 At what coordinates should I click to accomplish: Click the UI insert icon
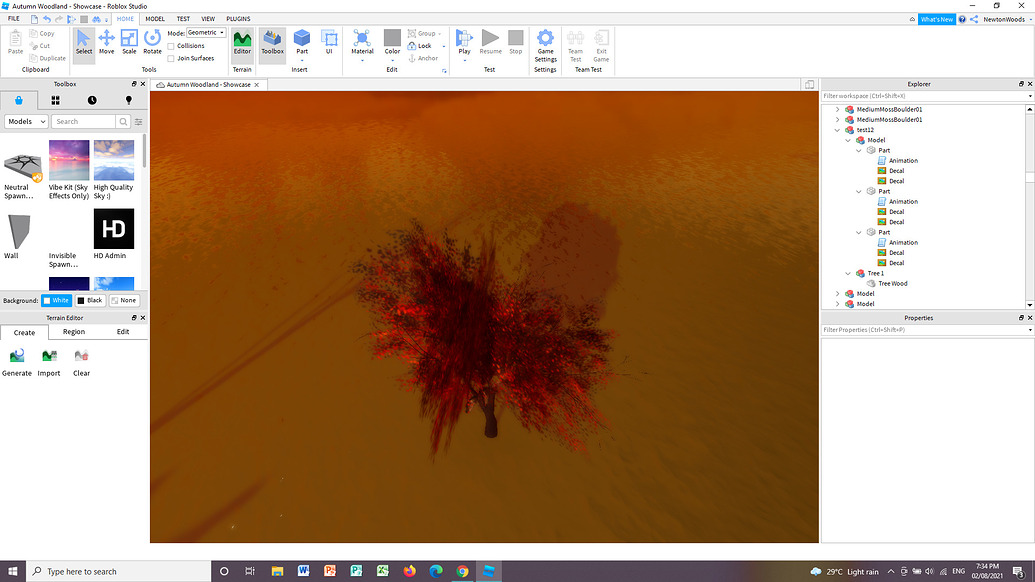tap(329, 42)
